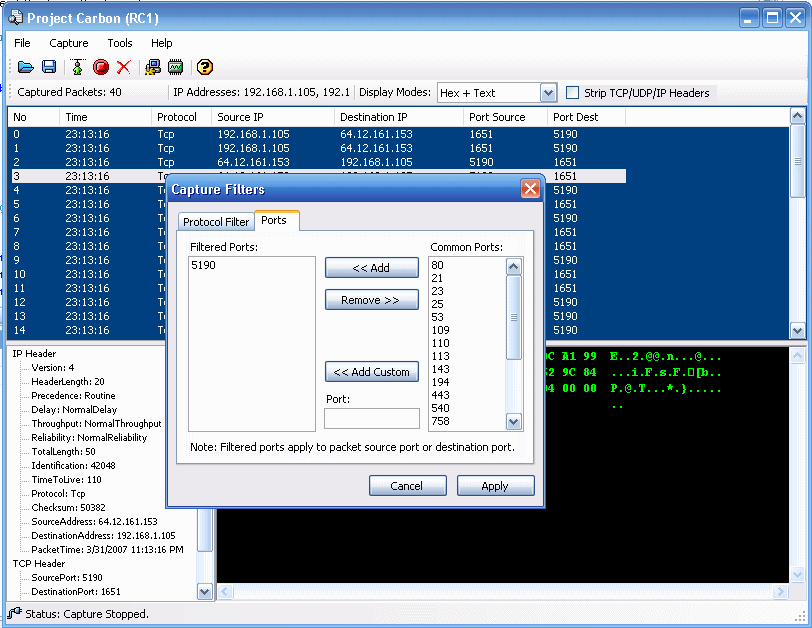Open the Display Modes dropdown
Screen dimensions: 812x628
point(547,93)
